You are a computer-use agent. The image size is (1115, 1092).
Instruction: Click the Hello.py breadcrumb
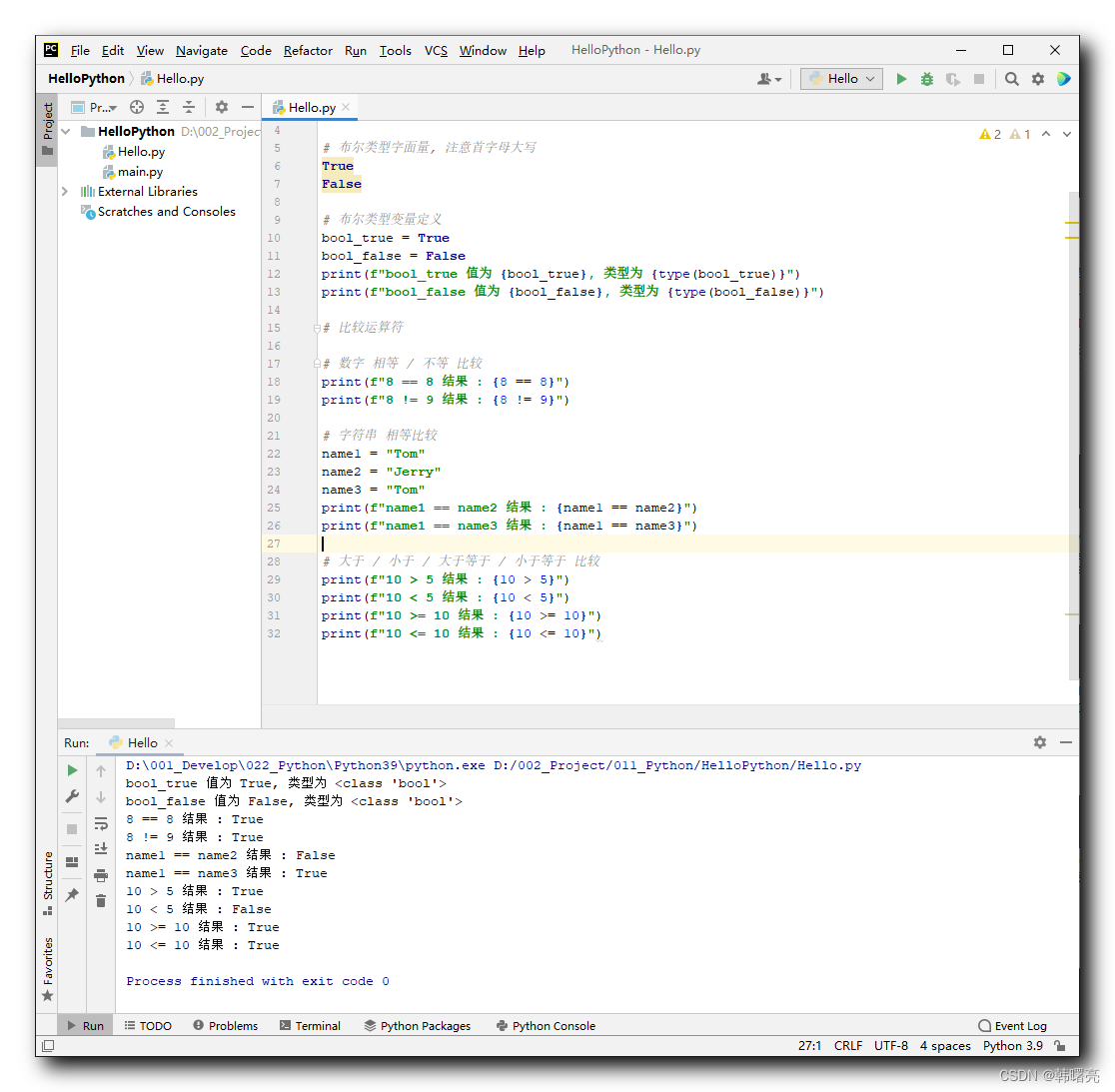(173, 79)
